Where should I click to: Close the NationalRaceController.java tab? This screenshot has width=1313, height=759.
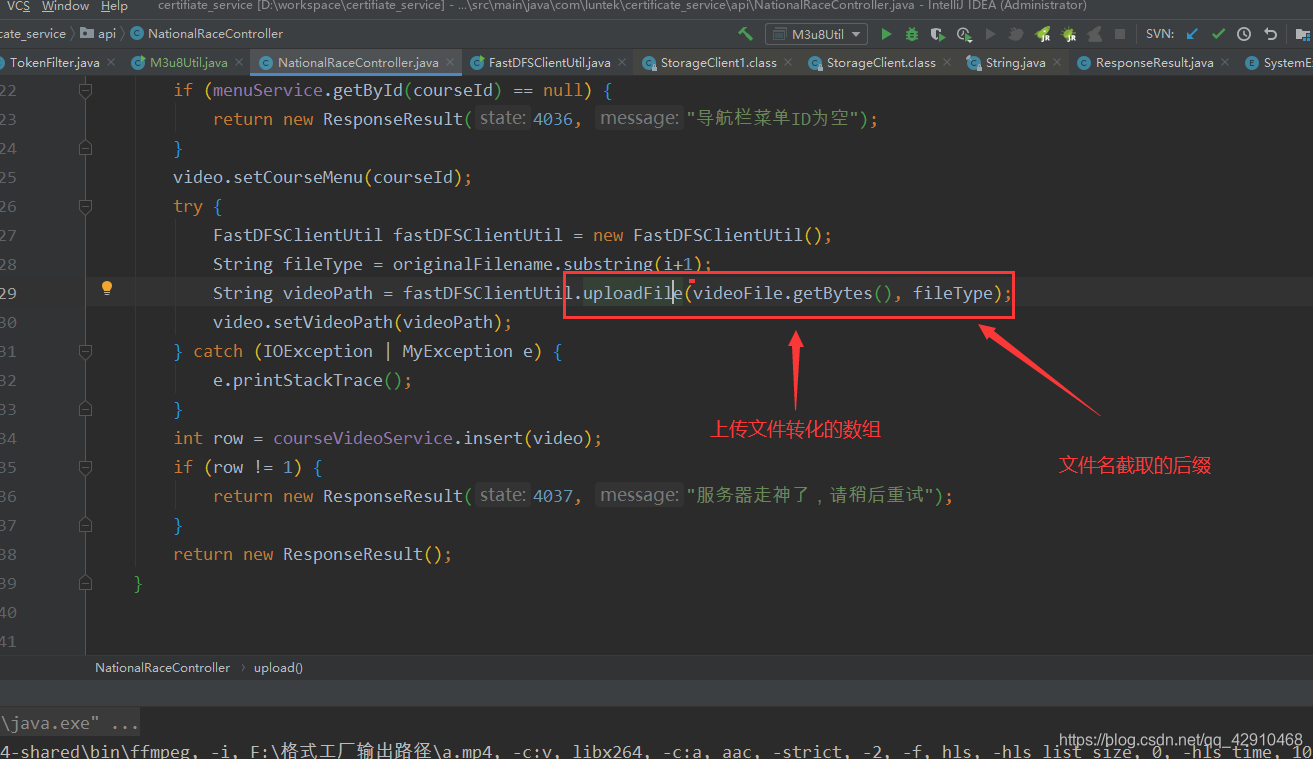449,62
